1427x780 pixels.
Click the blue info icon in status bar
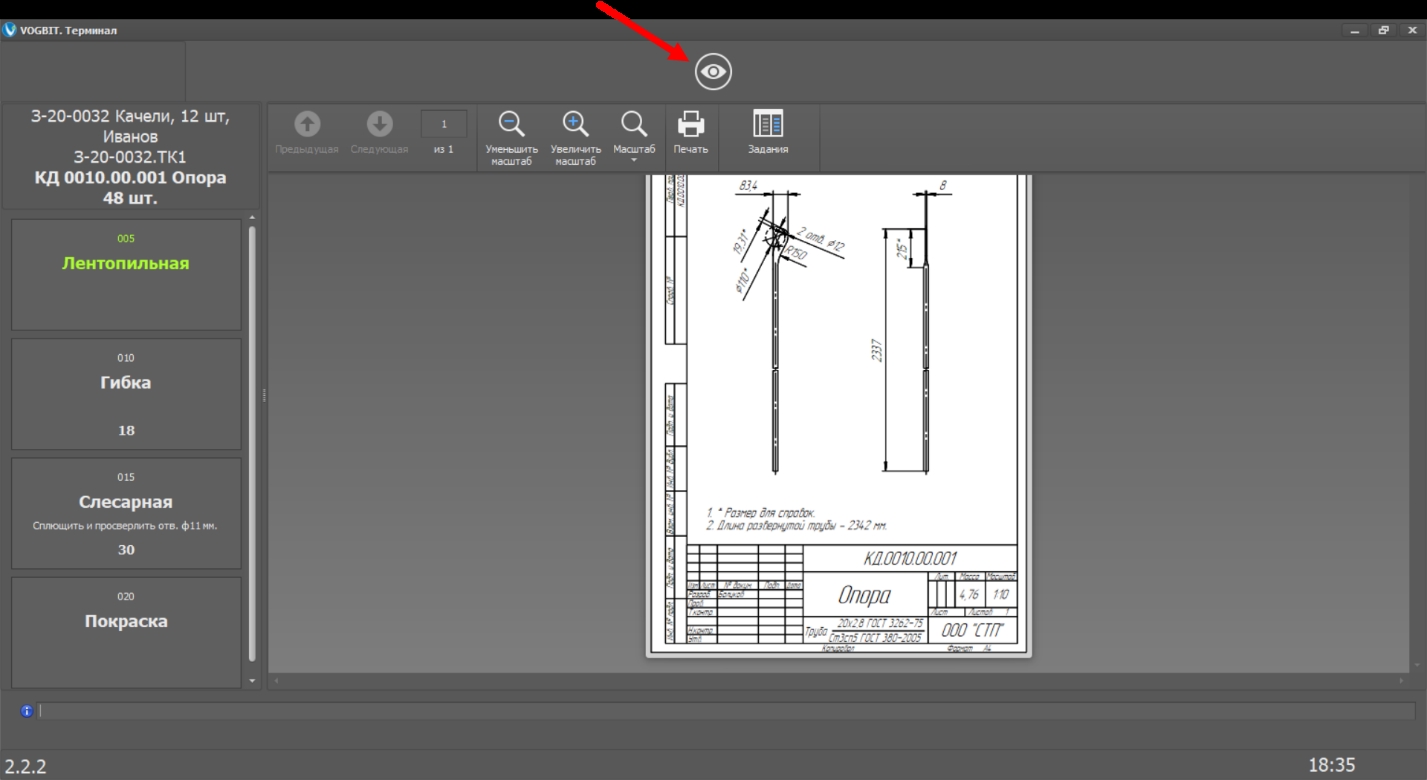(x=27, y=711)
